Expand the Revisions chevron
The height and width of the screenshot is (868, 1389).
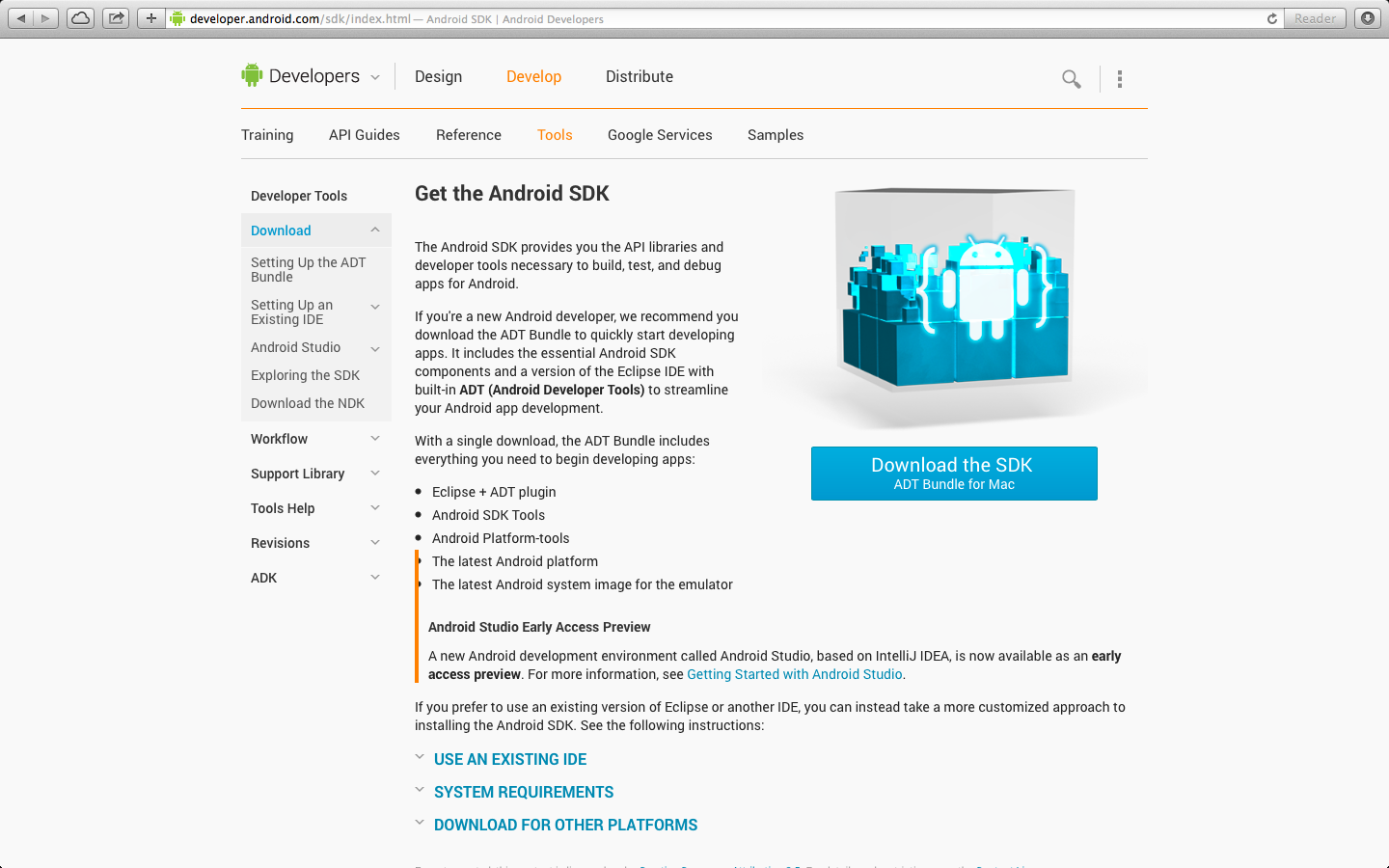[x=375, y=542]
